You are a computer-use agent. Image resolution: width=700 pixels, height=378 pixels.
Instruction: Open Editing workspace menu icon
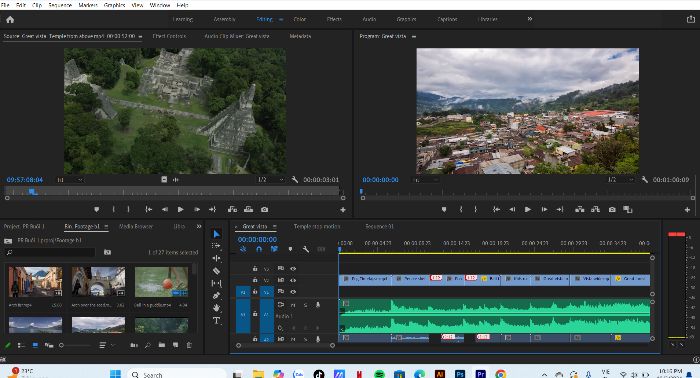pyautogui.click(x=281, y=20)
